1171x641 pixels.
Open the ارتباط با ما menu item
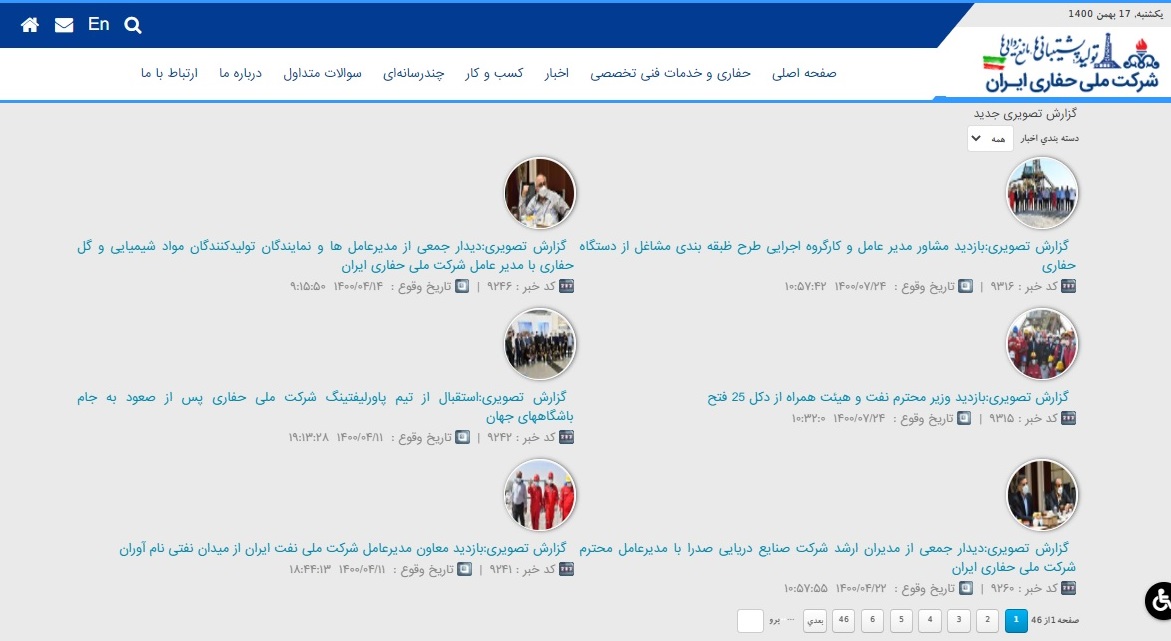coord(170,73)
